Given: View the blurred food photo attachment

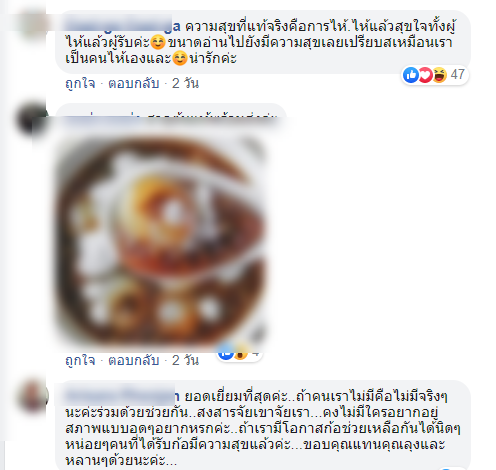Looking at the screenshot, I should pos(161,238).
